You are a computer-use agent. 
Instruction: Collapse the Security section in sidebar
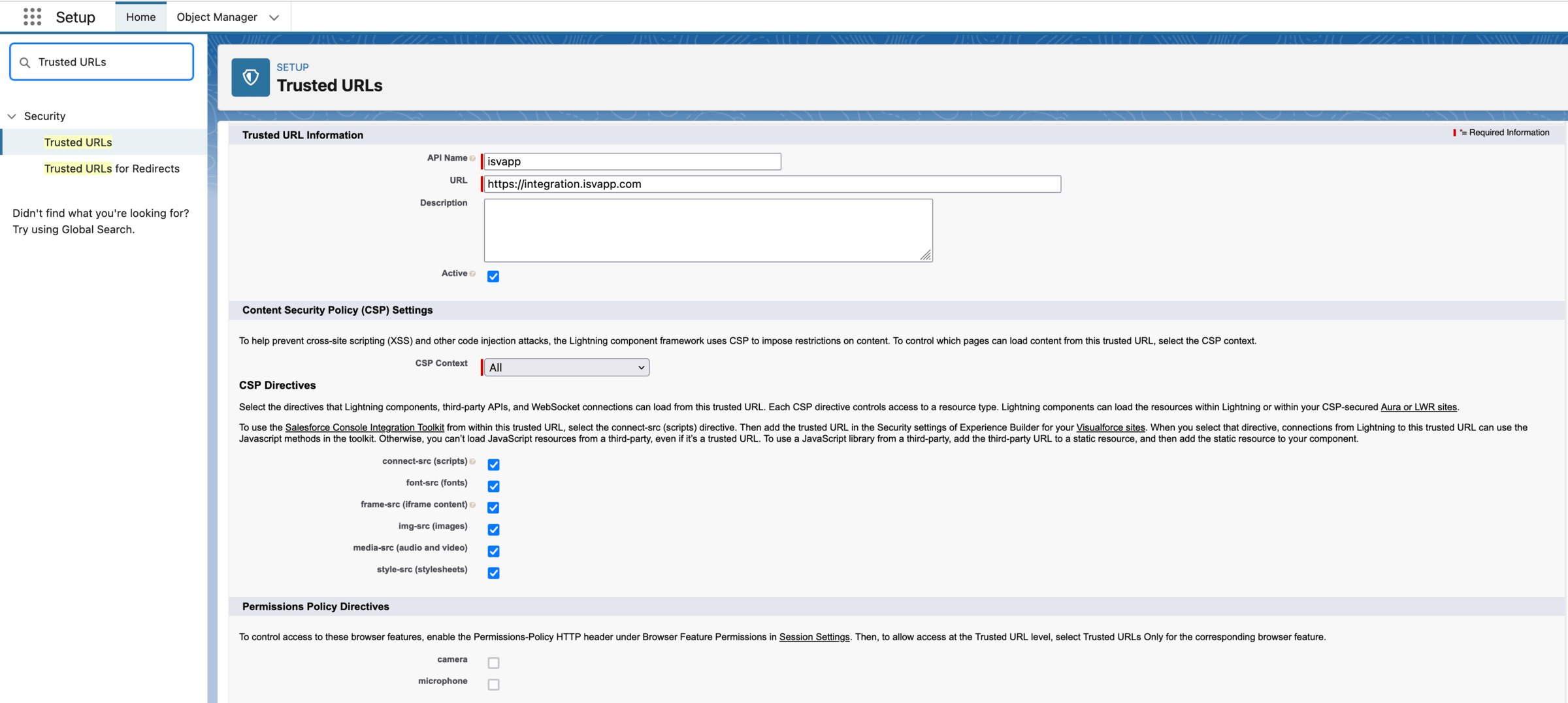pos(12,116)
